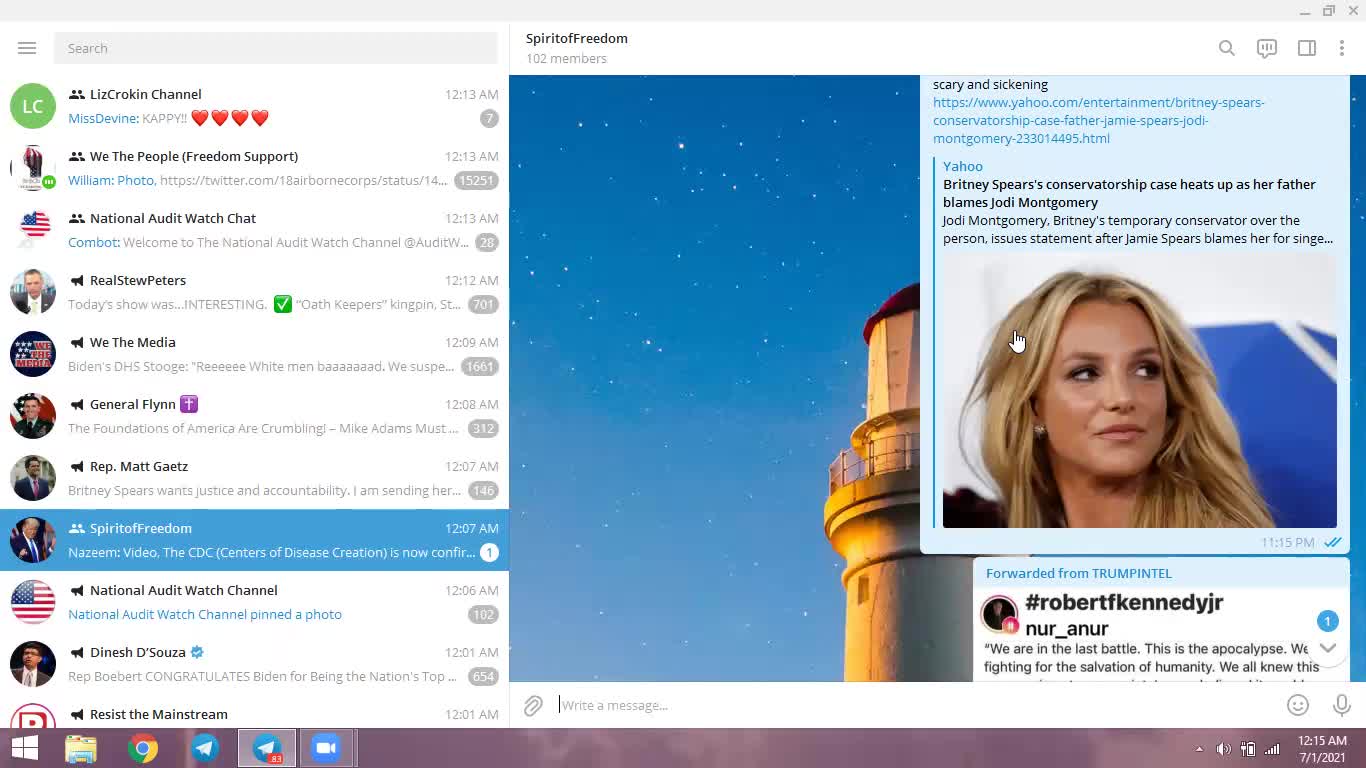Screen dimensions: 1366x768
Task: Select the SpiritofFreedom chat row
Action: [254, 540]
